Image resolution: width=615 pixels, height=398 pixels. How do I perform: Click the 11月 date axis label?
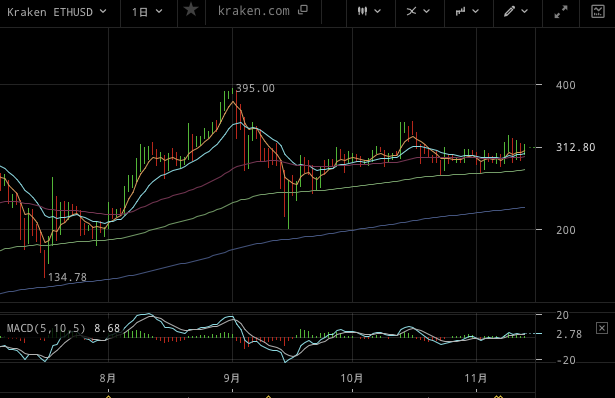coord(476,378)
